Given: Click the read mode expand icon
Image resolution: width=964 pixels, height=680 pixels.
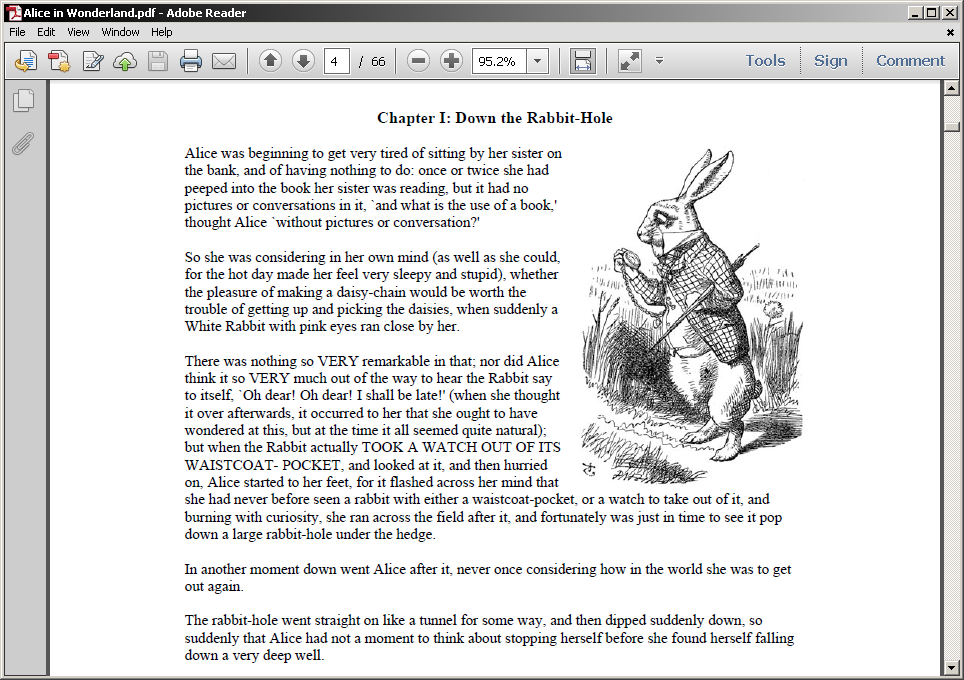Looking at the screenshot, I should (630, 61).
